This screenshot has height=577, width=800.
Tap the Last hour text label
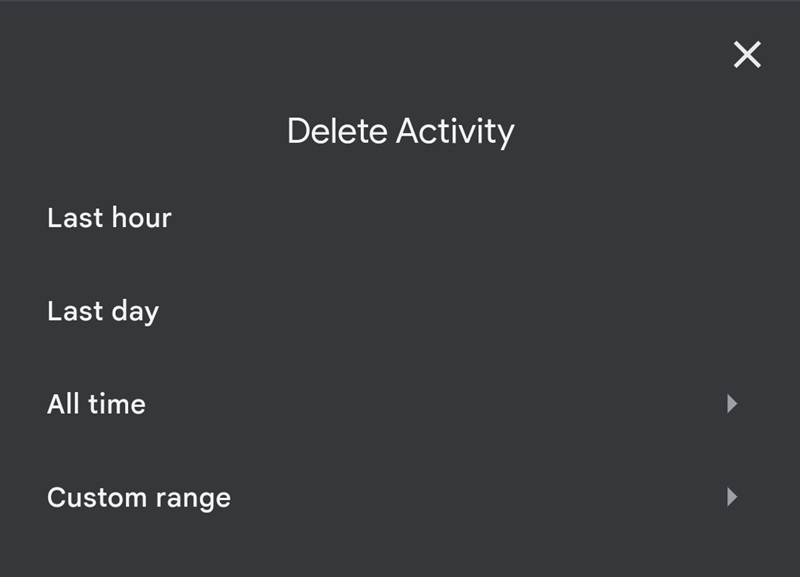[109, 218]
